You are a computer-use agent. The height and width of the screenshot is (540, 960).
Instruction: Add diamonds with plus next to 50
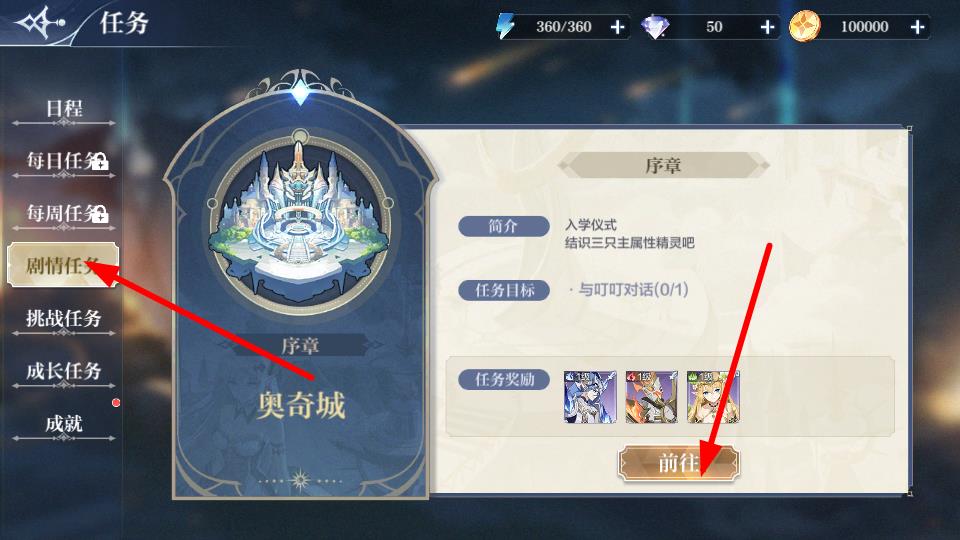click(x=767, y=27)
